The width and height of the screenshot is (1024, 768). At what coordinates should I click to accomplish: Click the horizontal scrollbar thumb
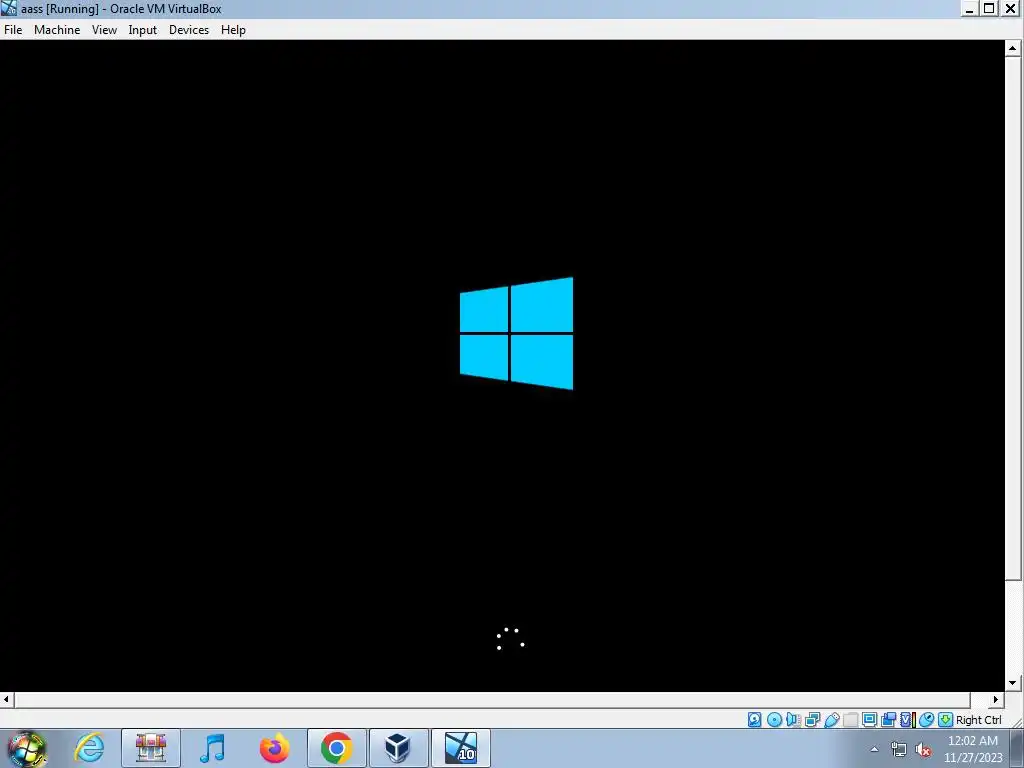tap(492, 699)
